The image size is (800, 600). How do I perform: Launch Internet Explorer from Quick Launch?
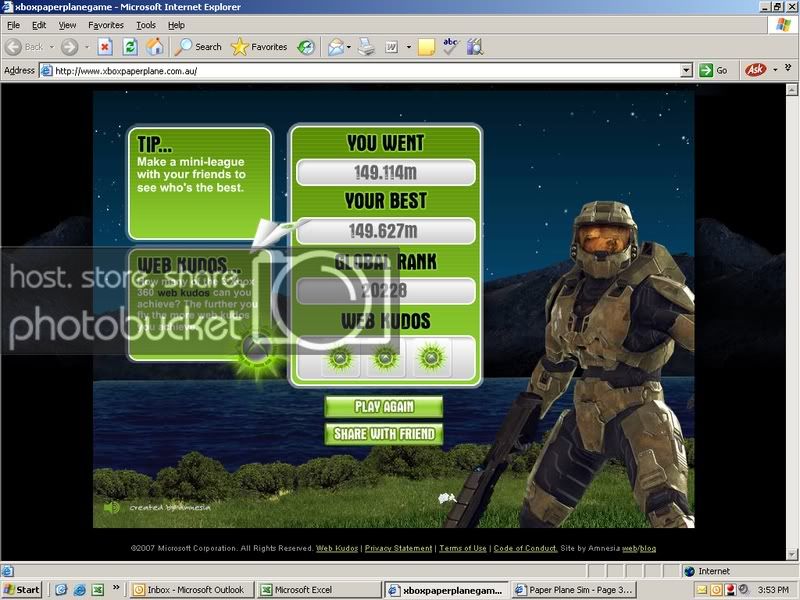[79, 590]
